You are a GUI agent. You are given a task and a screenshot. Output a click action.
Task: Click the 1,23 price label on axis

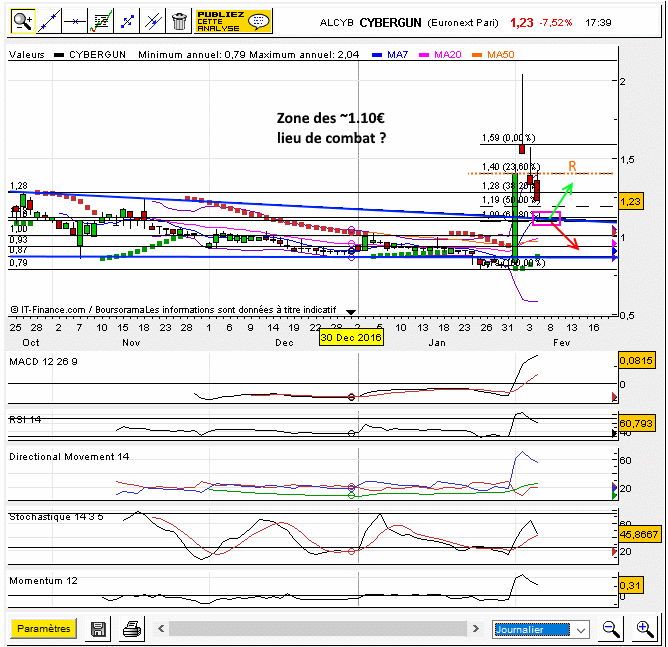(x=631, y=201)
